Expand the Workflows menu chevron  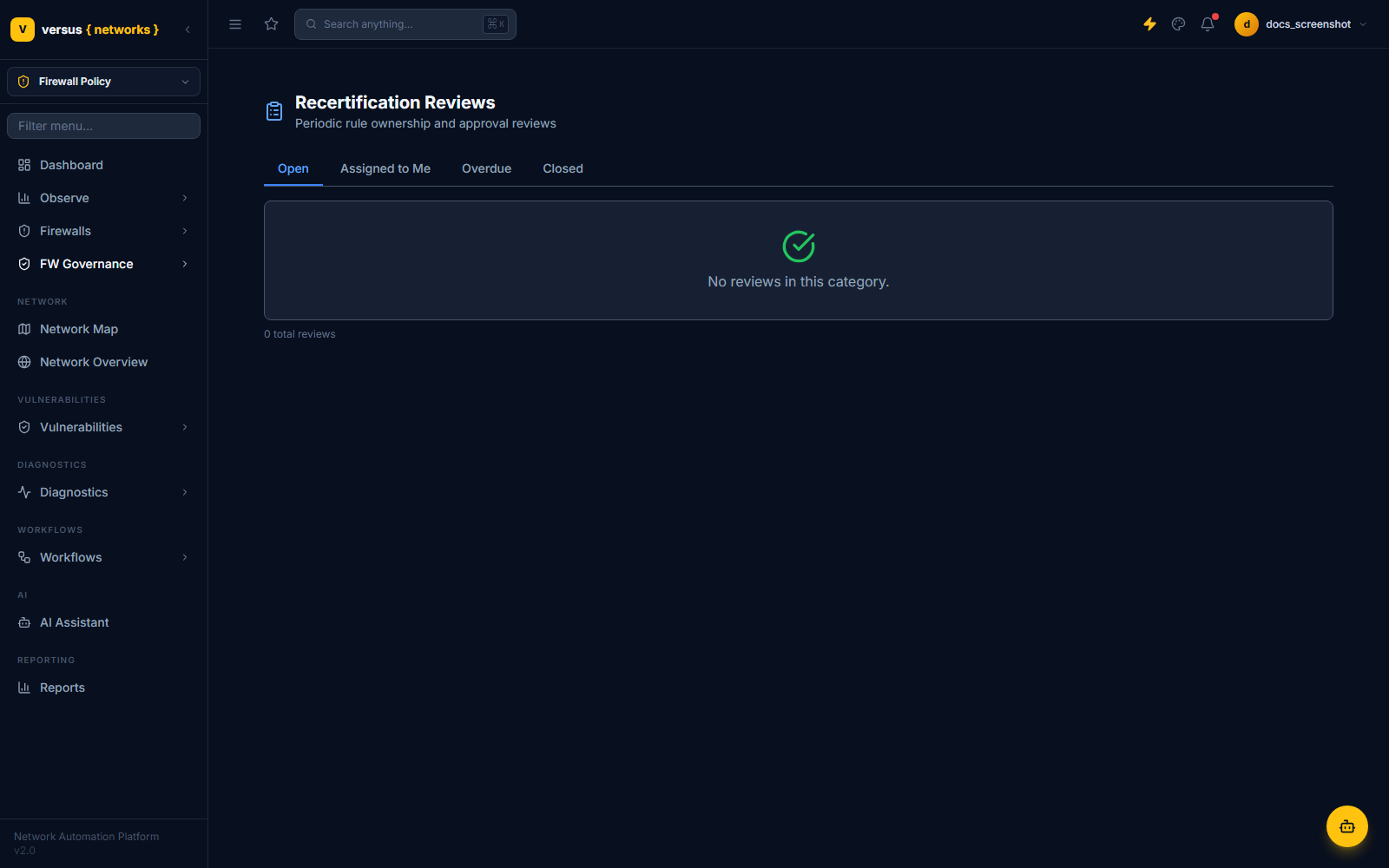pyautogui.click(x=185, y=557)
